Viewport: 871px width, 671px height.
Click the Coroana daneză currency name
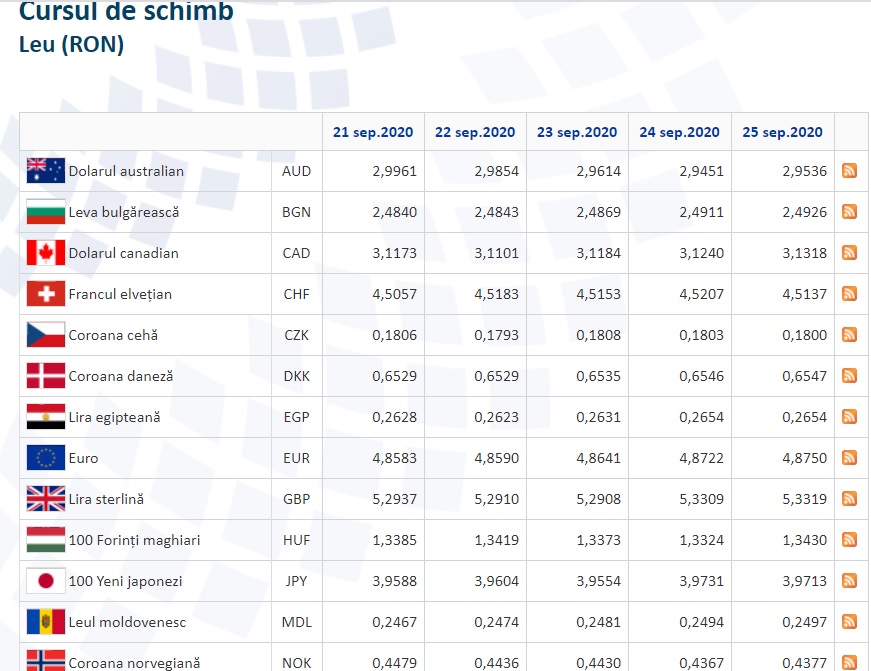click(121, 377)
